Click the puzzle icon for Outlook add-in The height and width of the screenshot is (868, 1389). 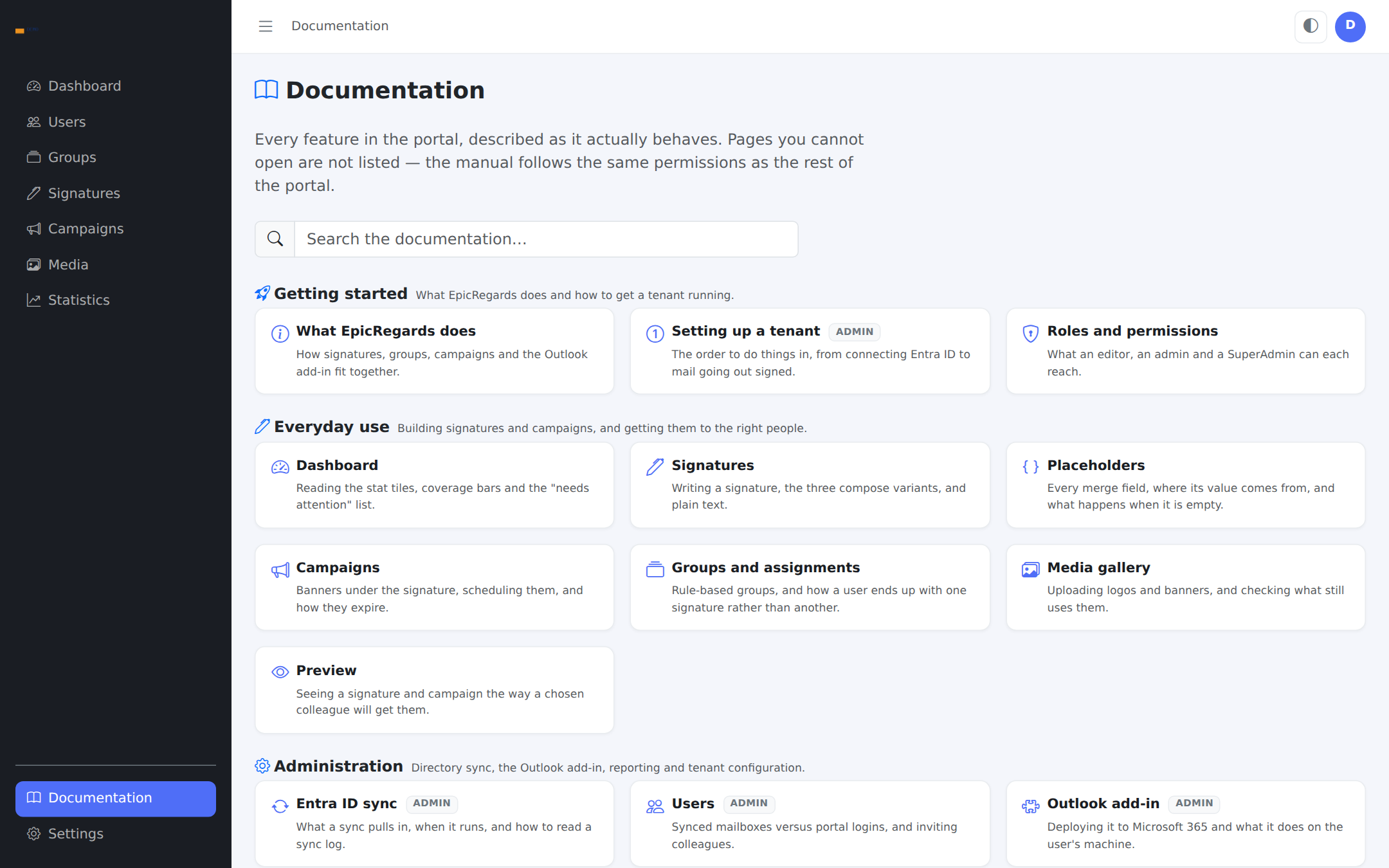tap(1030, 806)
